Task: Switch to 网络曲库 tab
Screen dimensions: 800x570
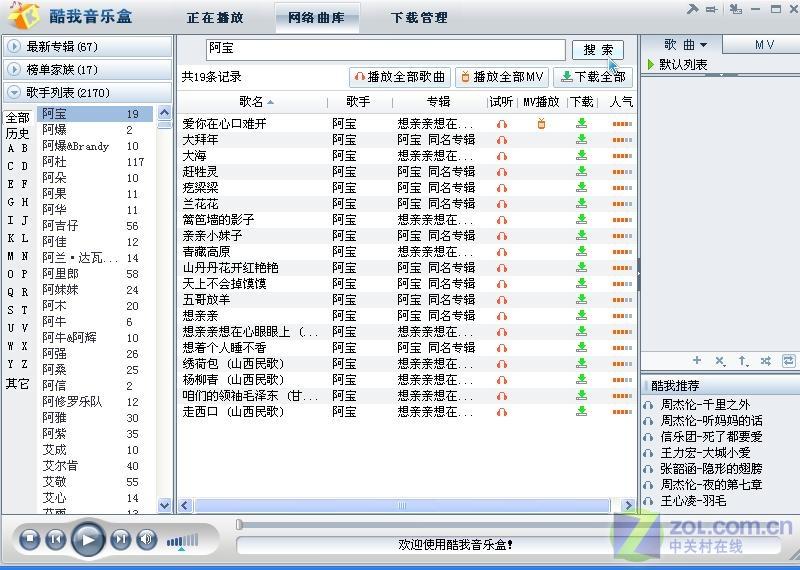Action: point(316,17)
